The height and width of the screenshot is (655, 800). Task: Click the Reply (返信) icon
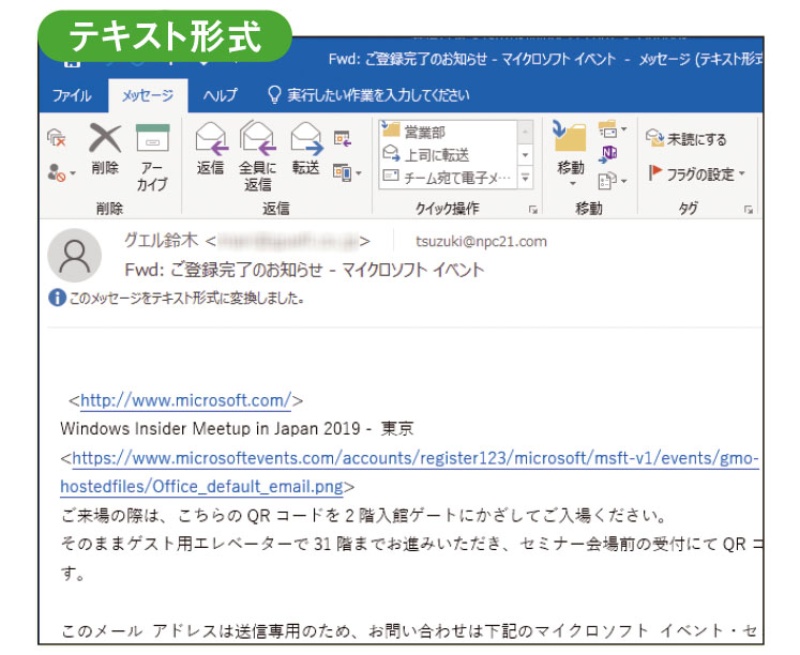pos(210,150)
